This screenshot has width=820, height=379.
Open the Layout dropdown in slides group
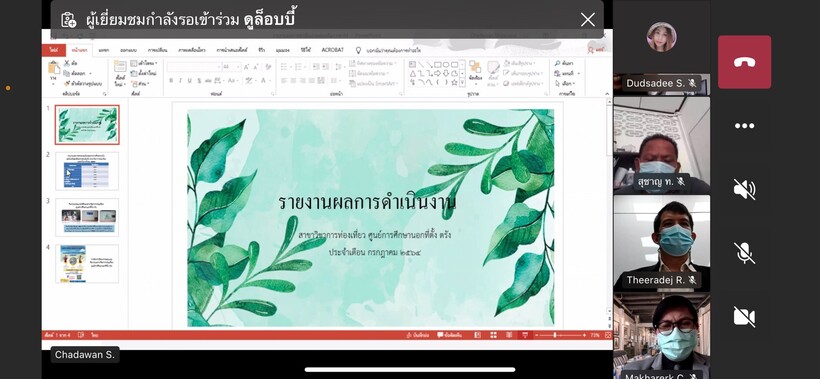coord(144,63)
